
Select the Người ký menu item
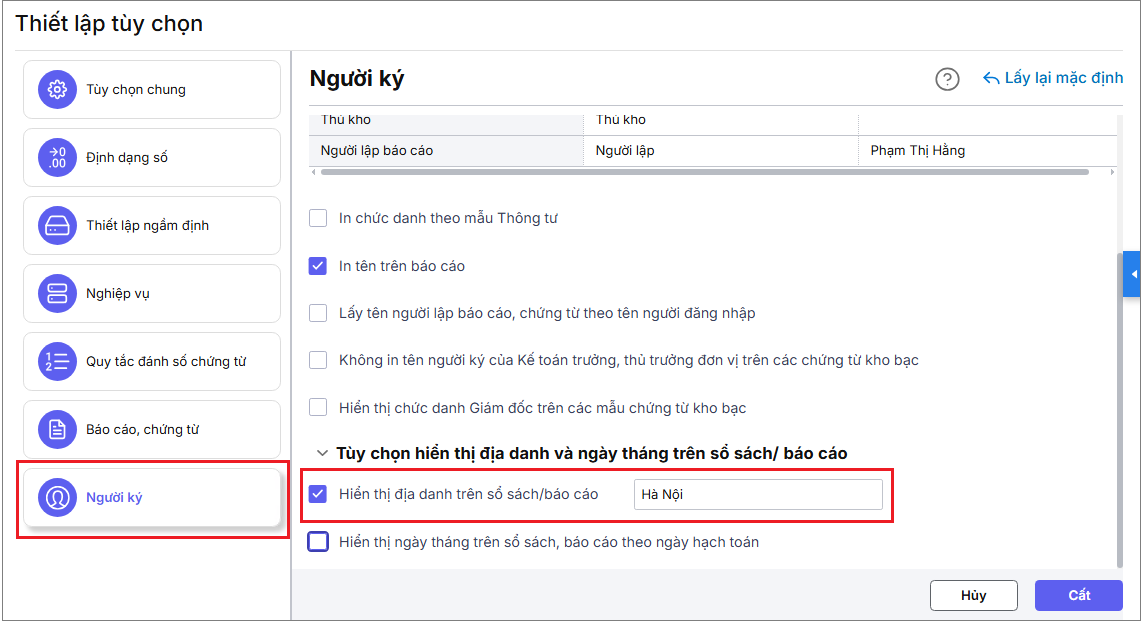tap(152, 497)
